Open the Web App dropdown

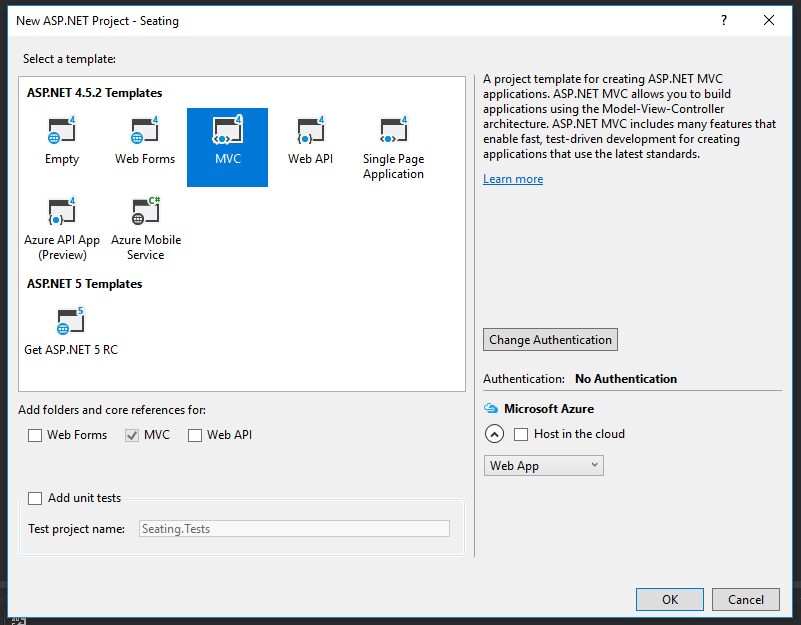coord(544,466)
